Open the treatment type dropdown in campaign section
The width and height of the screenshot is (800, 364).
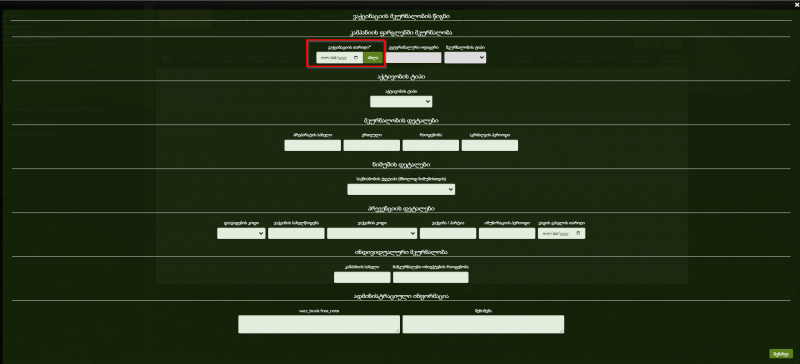click(465, 58)
